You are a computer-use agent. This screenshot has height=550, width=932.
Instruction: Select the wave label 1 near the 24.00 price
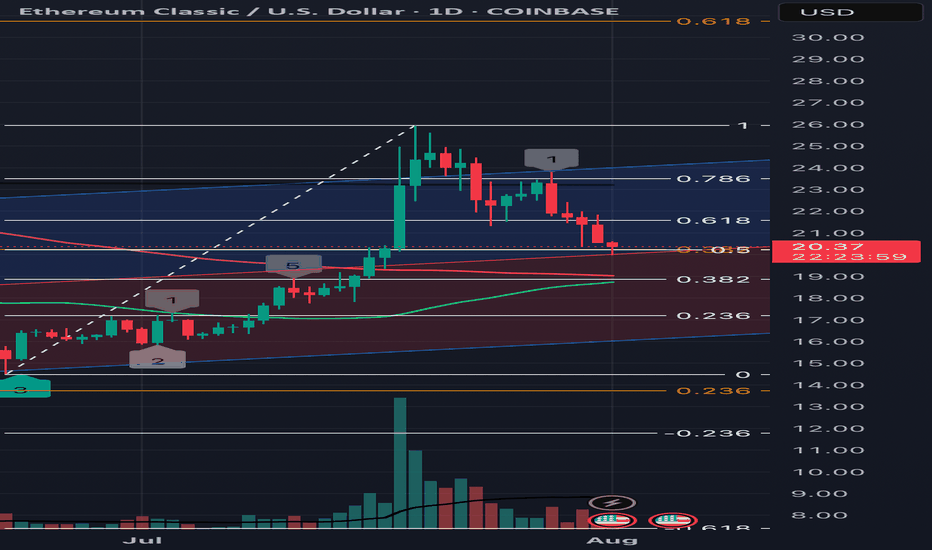click(551, 159)
